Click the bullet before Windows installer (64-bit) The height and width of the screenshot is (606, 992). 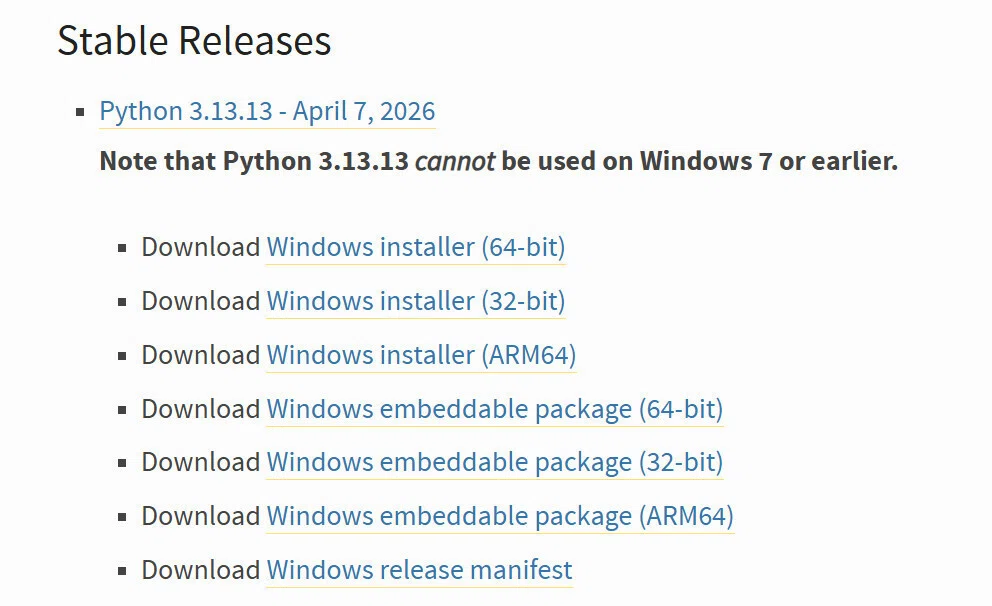coord(122,249)
